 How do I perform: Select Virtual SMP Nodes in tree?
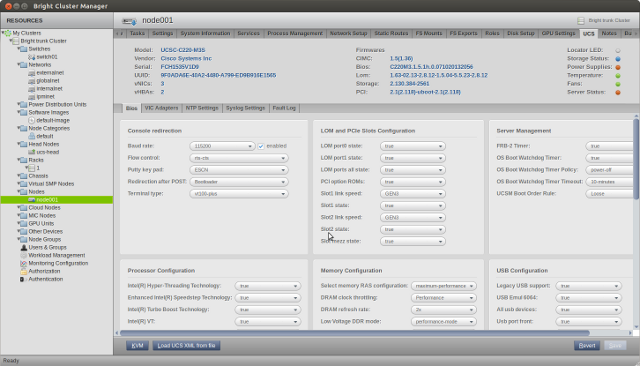(51, 184)
